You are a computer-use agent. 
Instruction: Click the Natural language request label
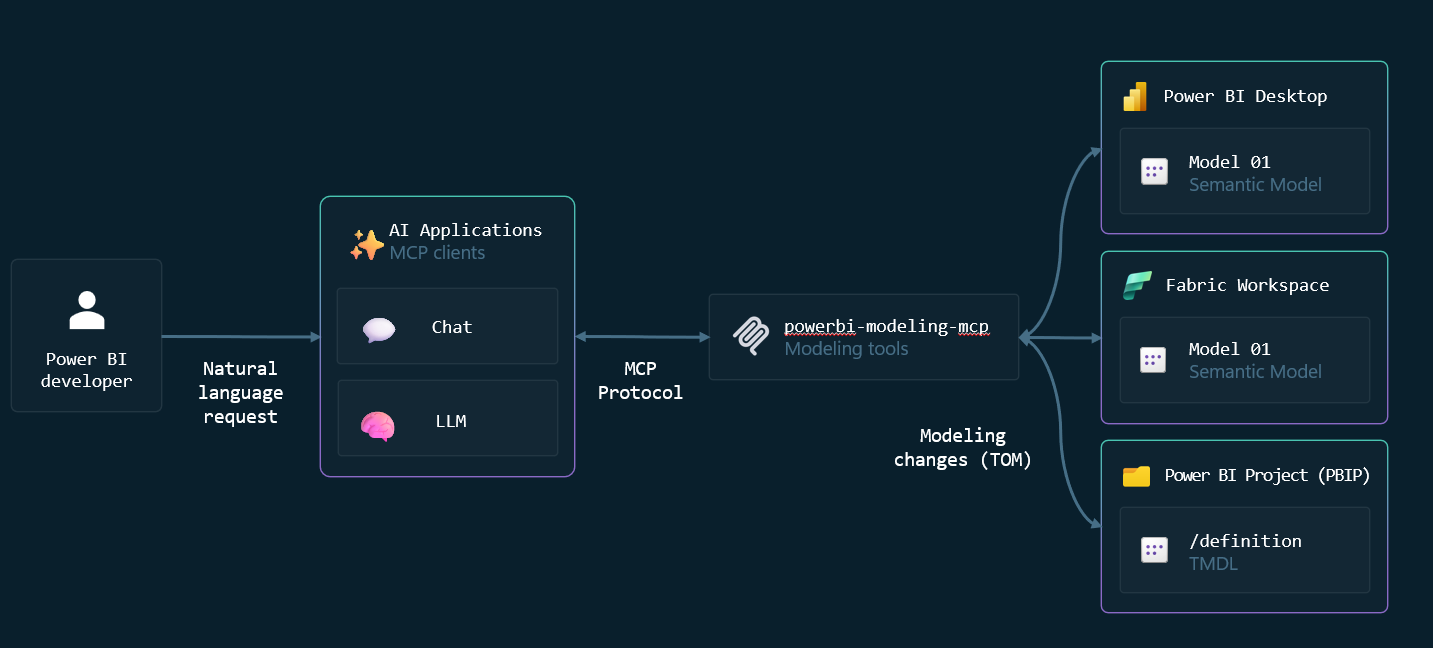[x=240, y=393]
